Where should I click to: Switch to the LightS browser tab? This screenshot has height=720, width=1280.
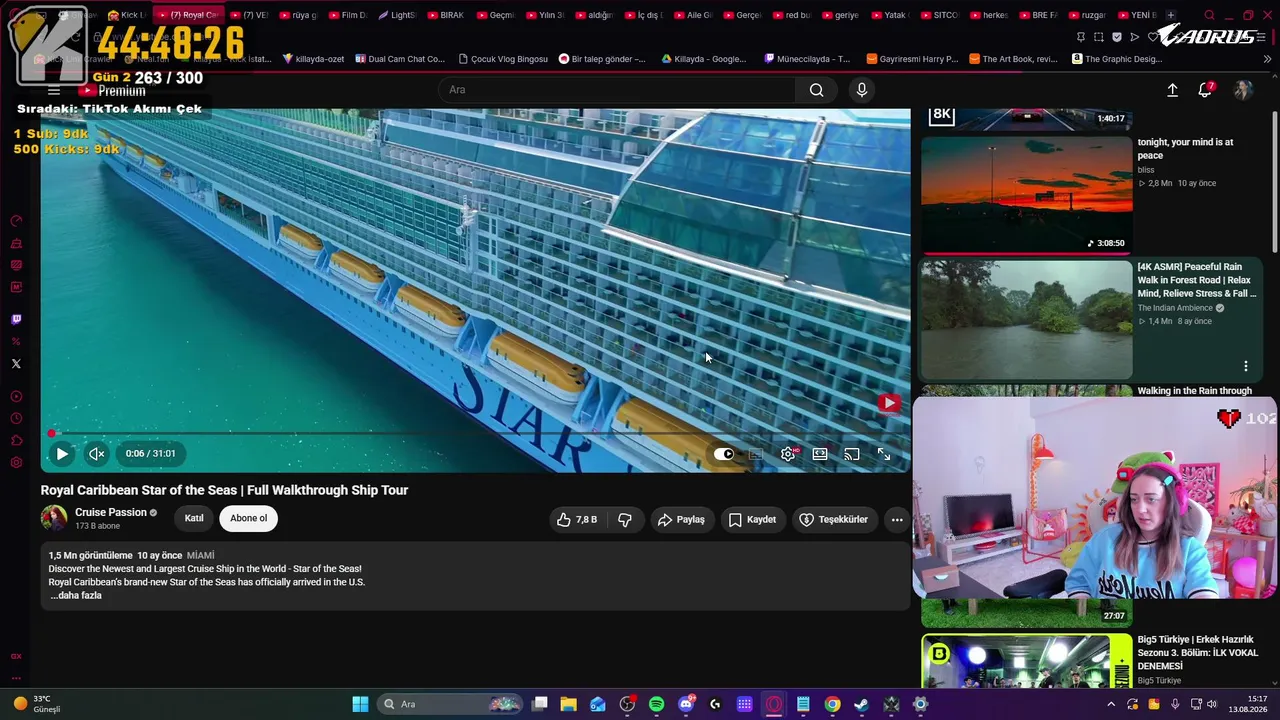coord(396,15)
